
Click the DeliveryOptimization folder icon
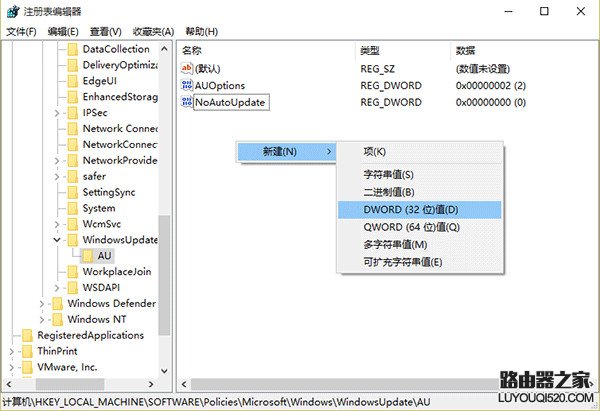pos(72,65)
